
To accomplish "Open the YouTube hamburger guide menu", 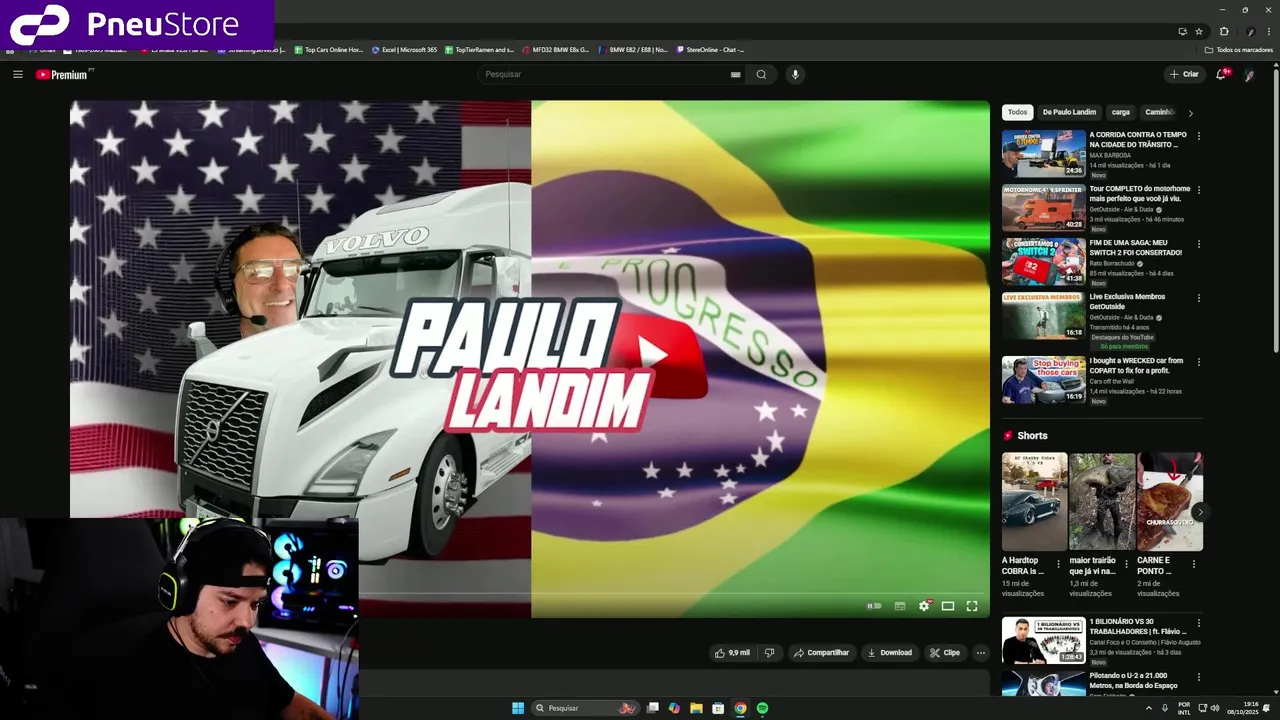I will 17,74.
